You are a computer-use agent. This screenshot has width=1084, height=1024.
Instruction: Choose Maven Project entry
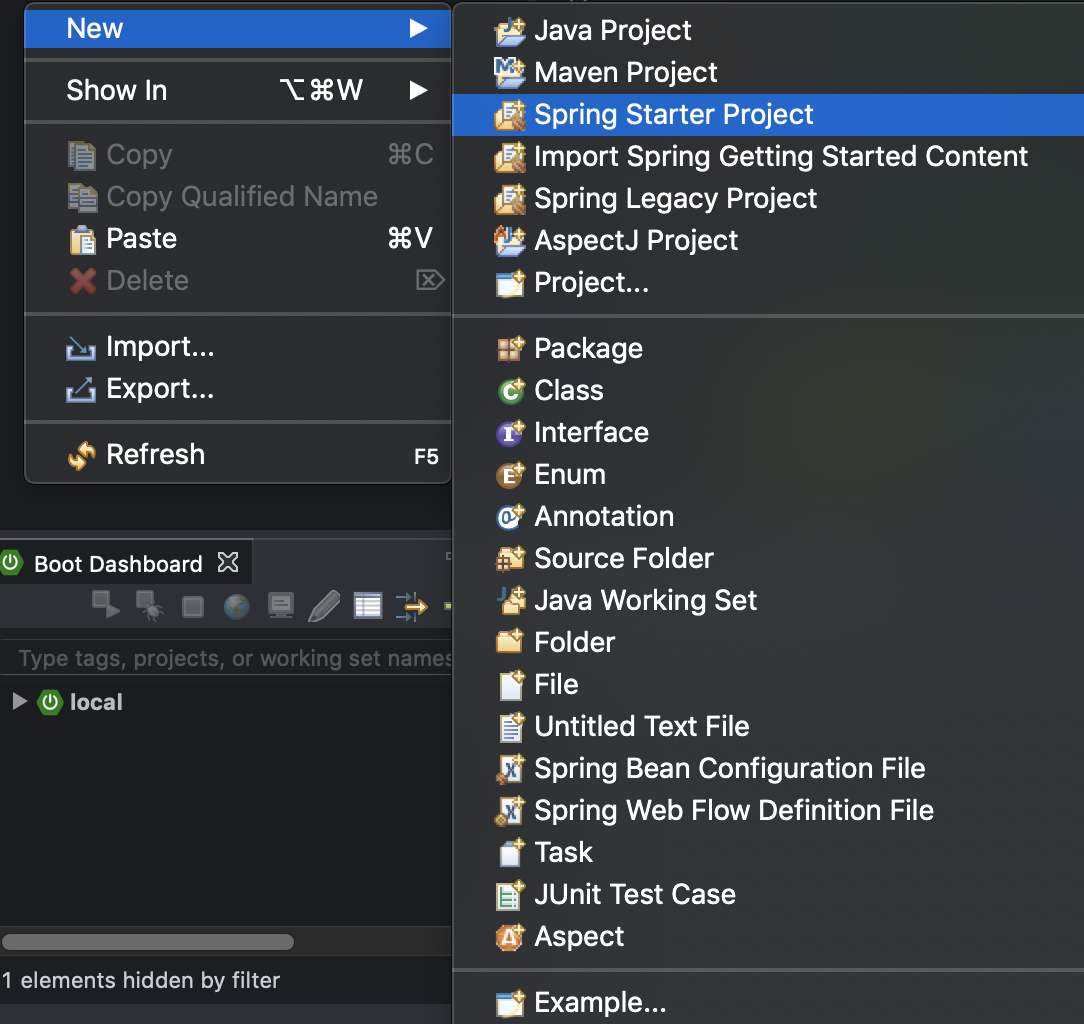(x=768, y=73)
